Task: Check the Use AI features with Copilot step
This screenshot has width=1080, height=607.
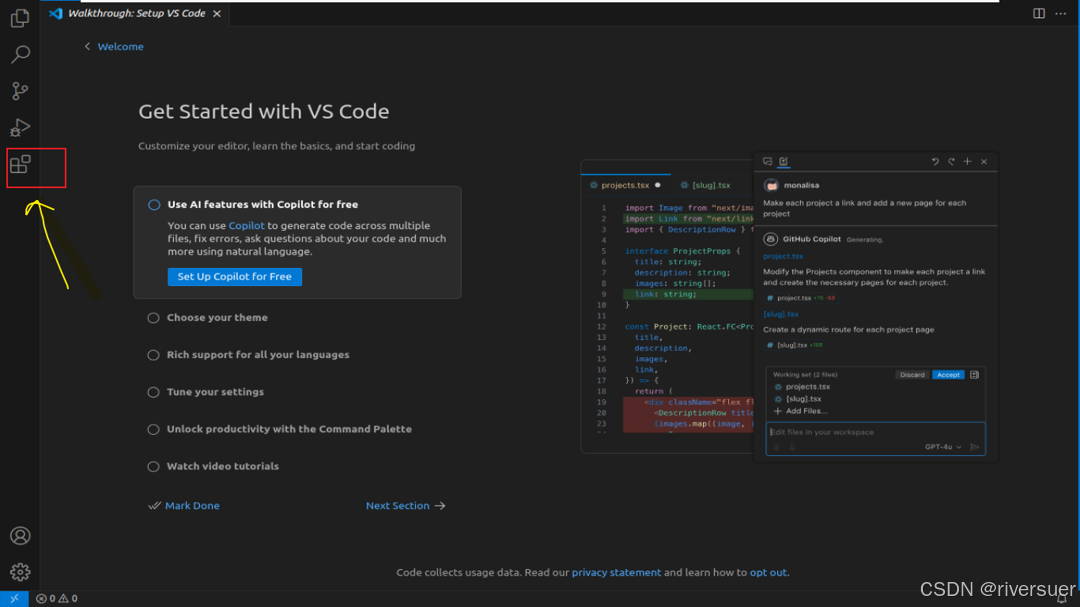Action: tap(153, 203)
